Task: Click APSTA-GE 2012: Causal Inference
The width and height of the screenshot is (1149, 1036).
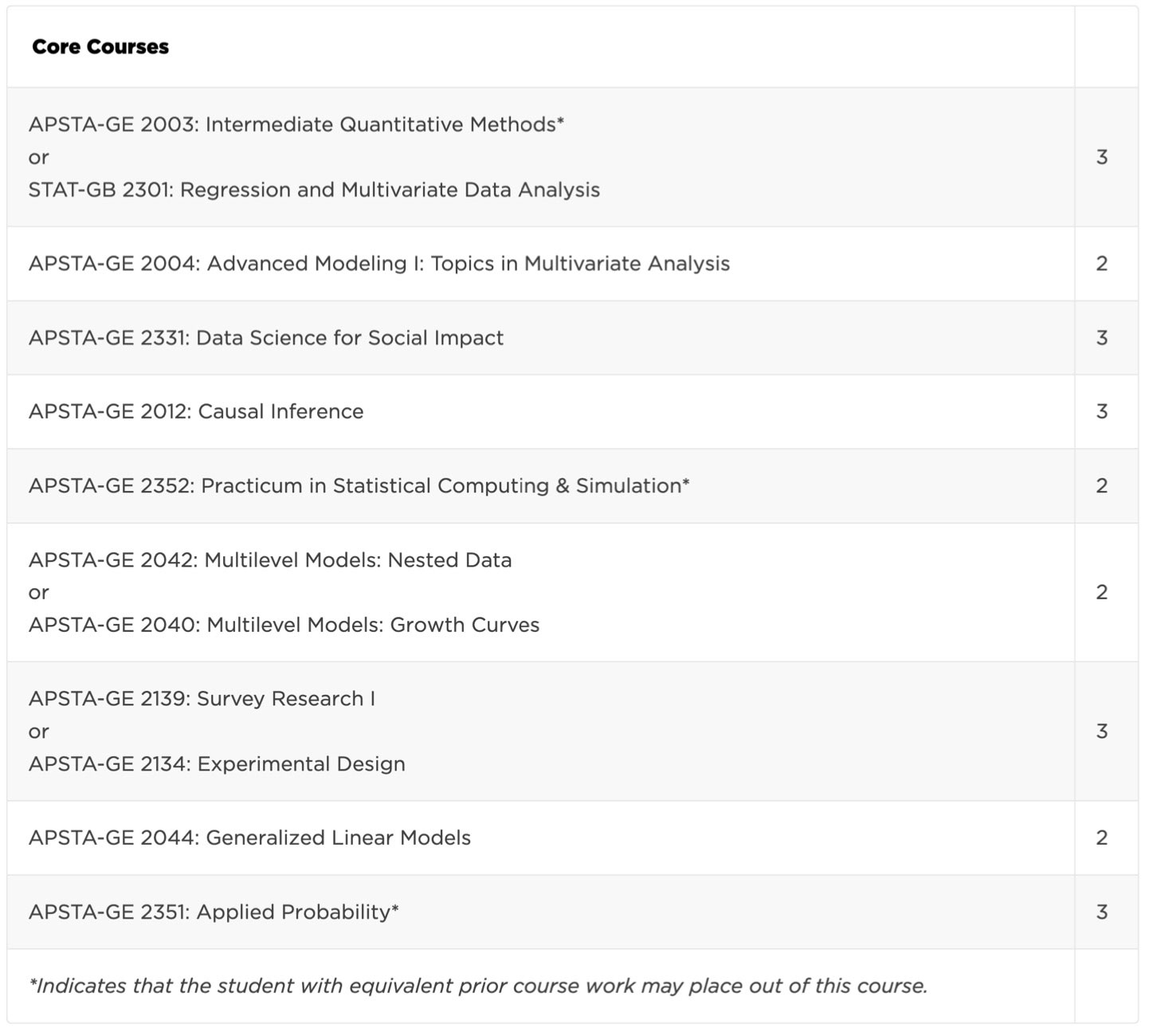Action: pyautogui.click(x=196, y=412)
